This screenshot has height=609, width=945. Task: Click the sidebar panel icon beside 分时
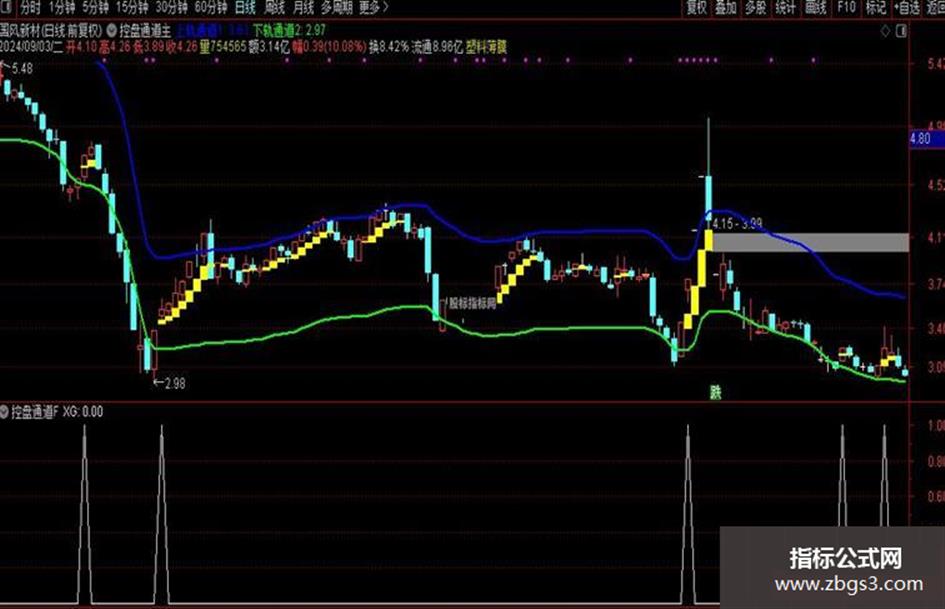(7, 8)
